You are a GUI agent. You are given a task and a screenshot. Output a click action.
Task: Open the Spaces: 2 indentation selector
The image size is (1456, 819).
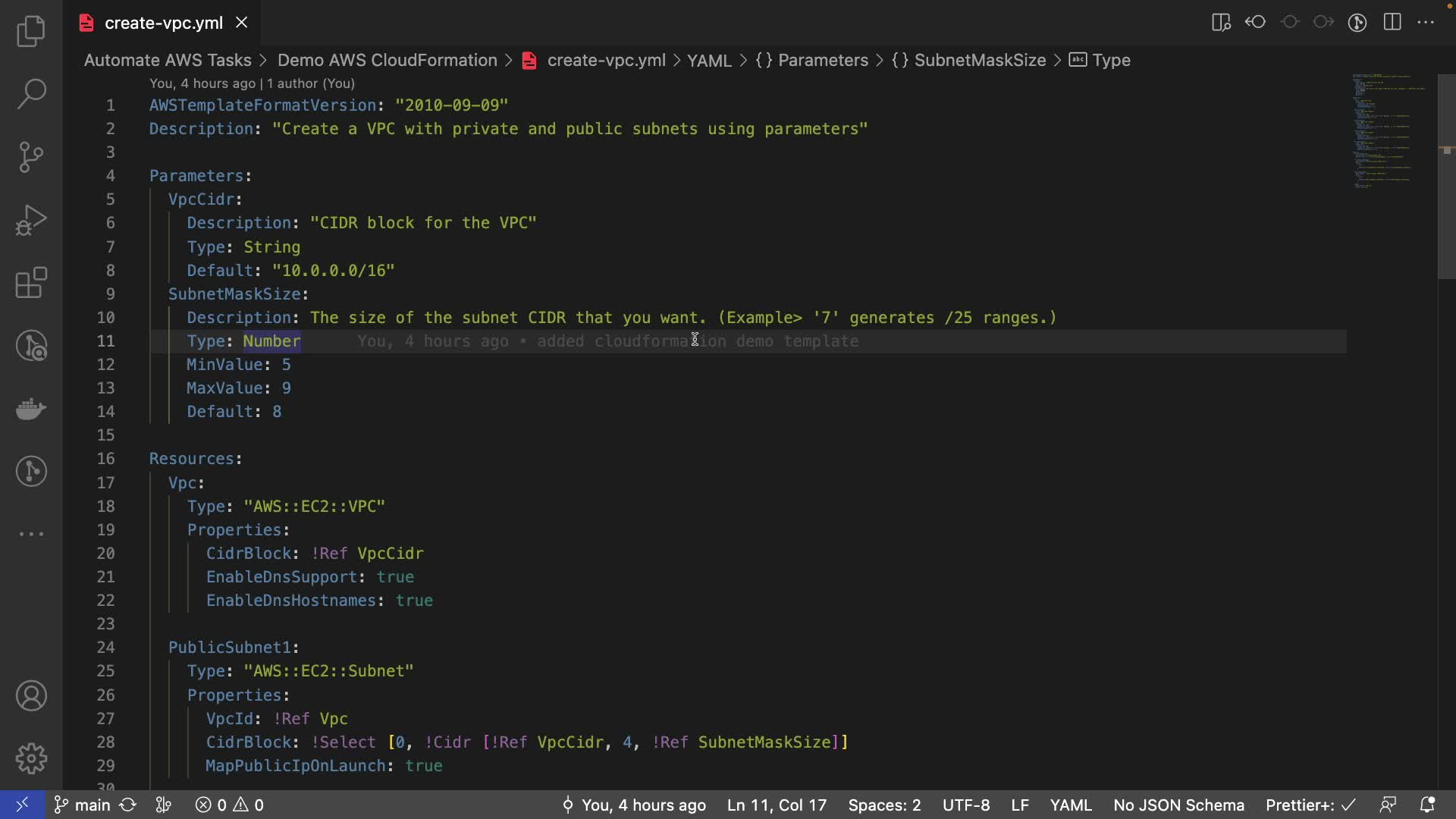[x=884, y=805]
